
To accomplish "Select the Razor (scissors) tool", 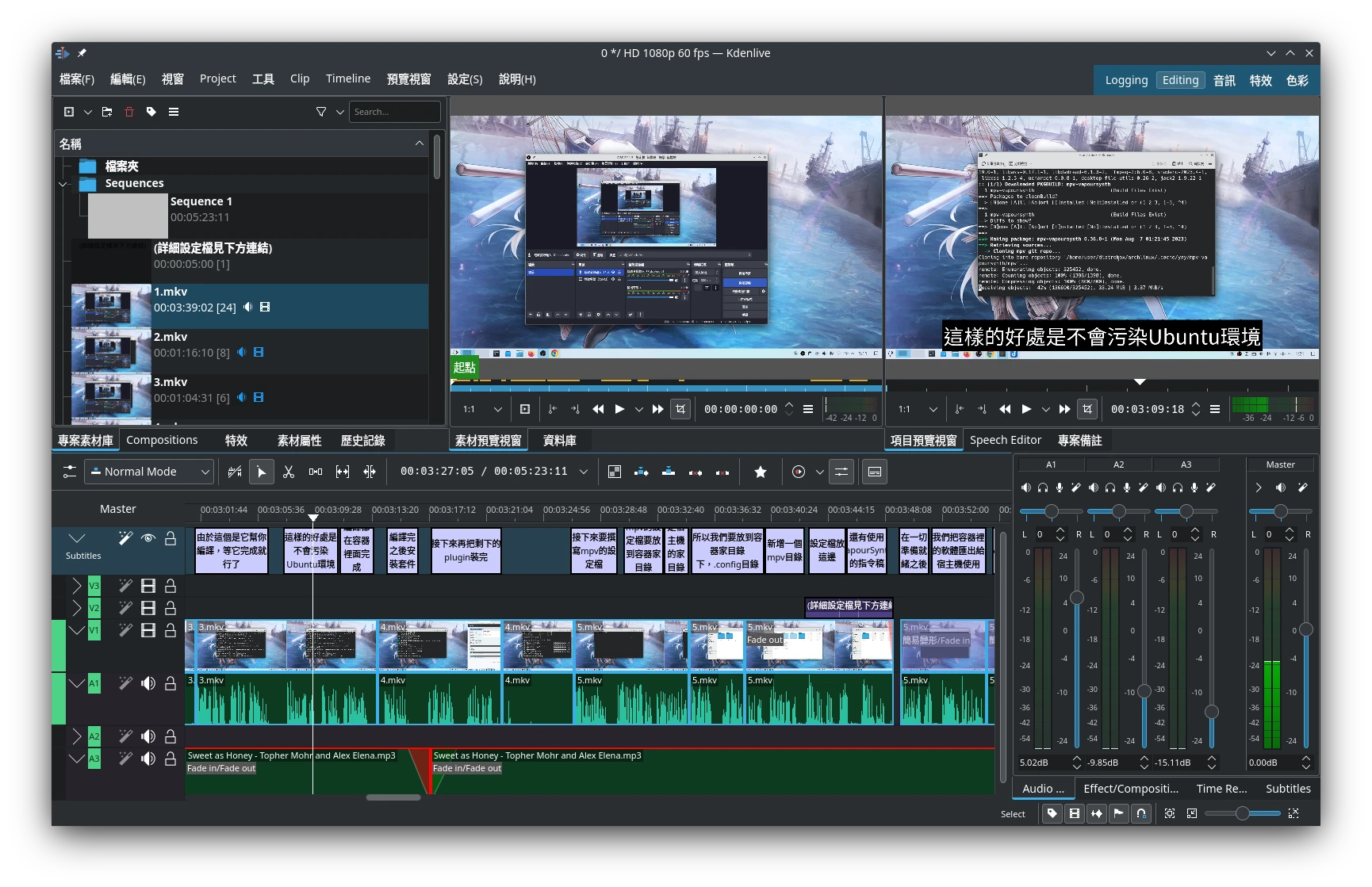I will 289,472.
